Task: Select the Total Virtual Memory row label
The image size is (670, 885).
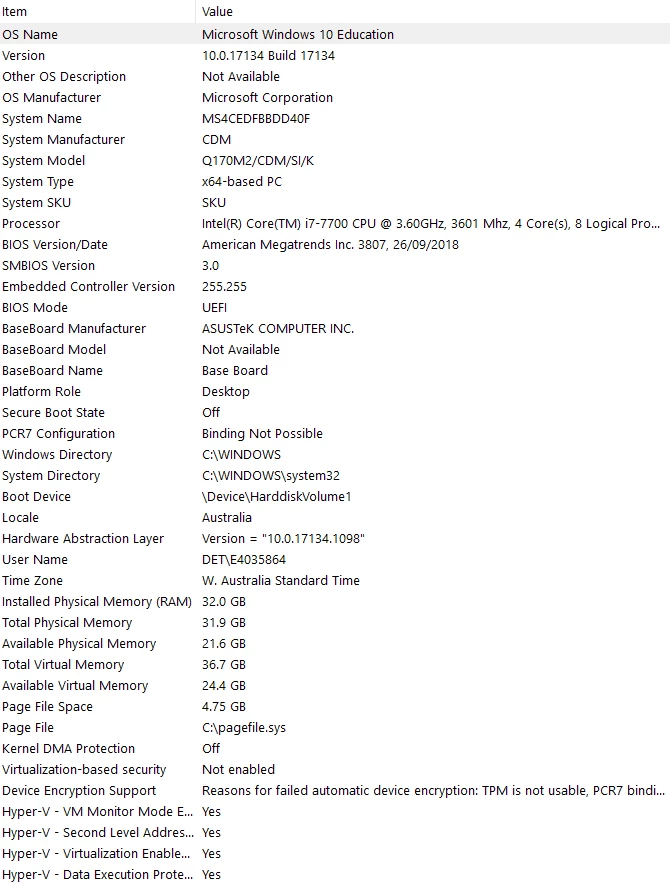Action: pyautogui.click(x=63, y=664)
